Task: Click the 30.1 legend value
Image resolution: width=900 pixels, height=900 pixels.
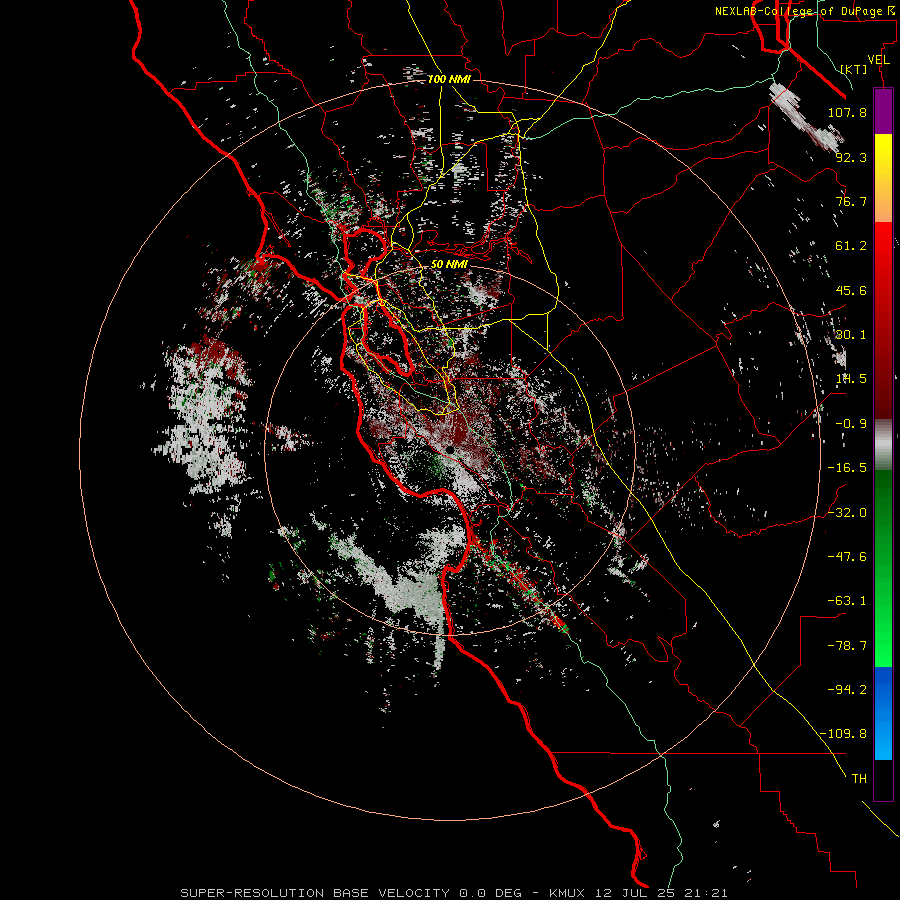Action: [x=851, y=335]
